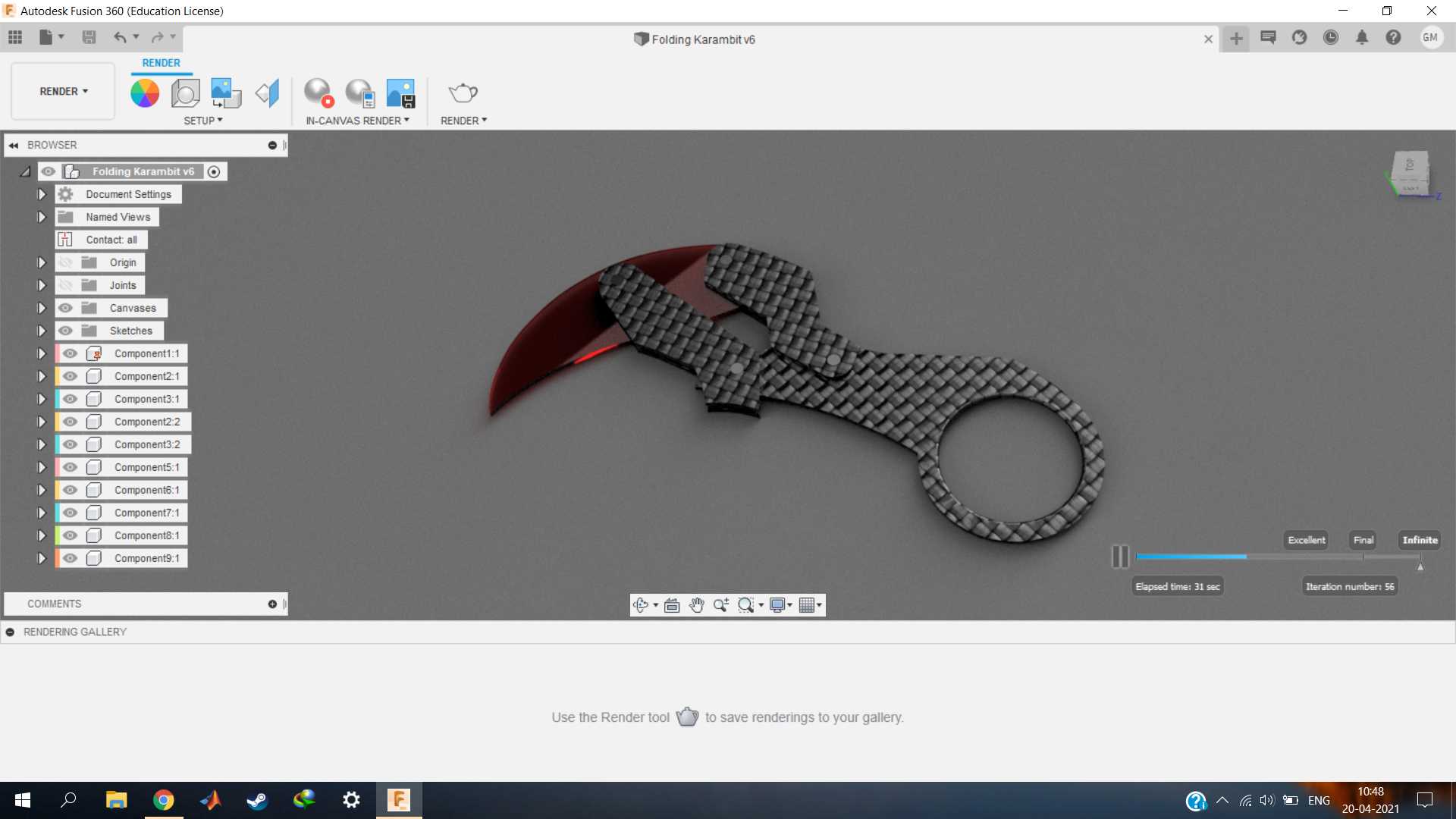Screen dimensions: 1456x819
Task: Open the job status clock icon
Action: coord(1331,37)
